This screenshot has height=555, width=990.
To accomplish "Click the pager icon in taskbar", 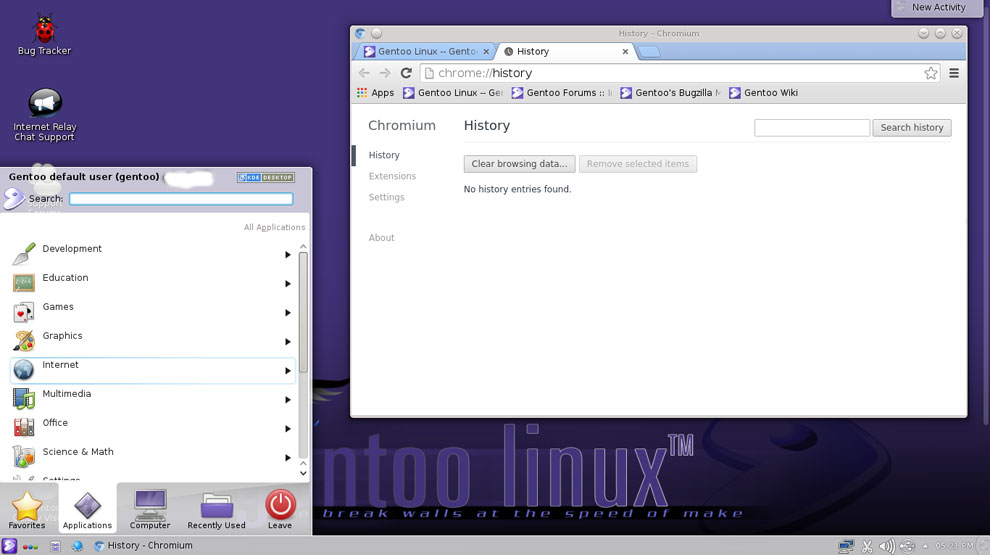I will 56,546.
